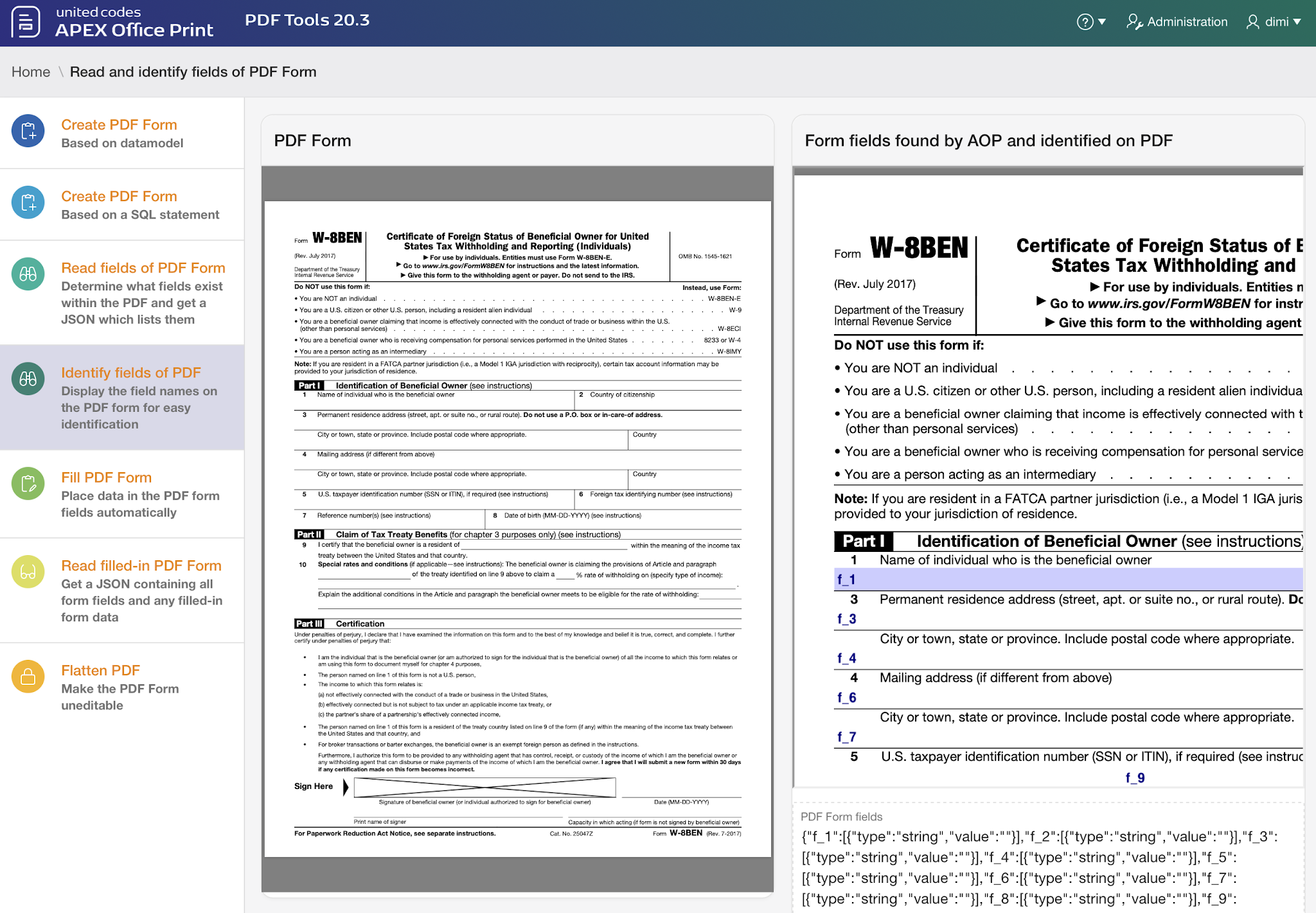Click the PDF Form fields JSON text area
This screenshot has height=913, width=1316.
[1047, 867]
